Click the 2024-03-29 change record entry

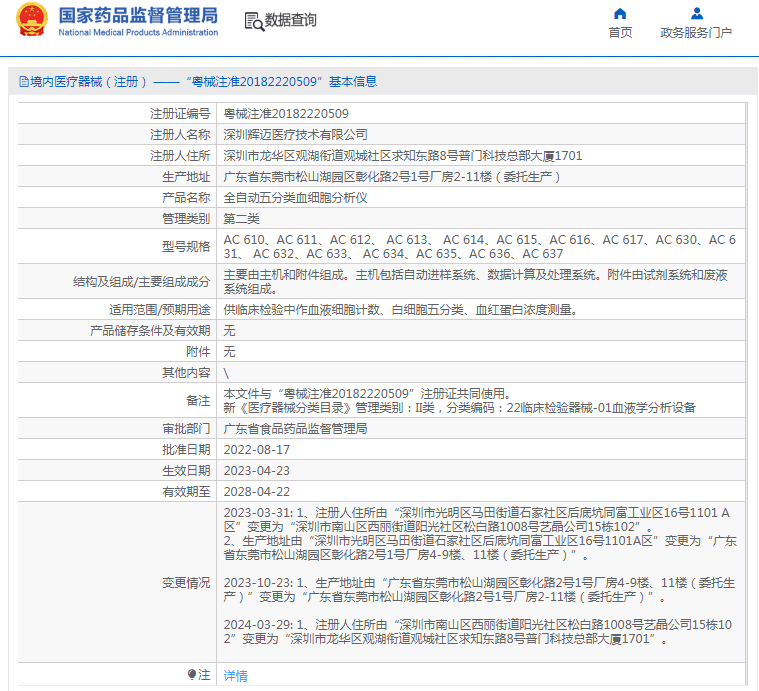(x=478, y=632)
